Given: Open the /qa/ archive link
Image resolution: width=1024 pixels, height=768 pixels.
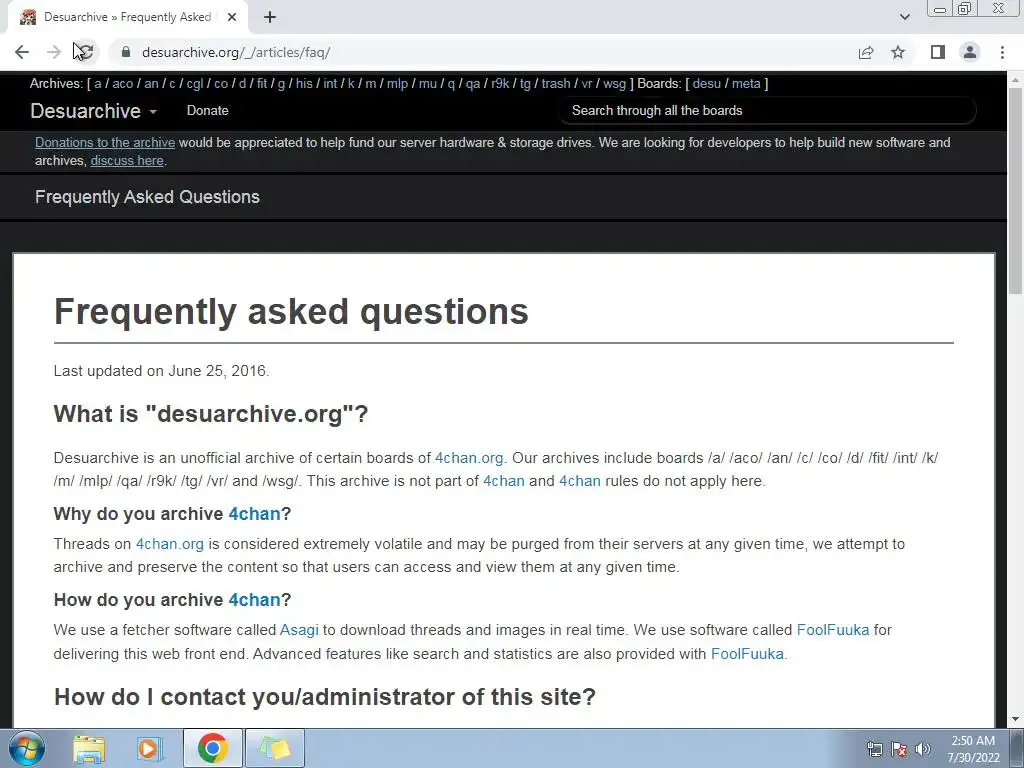Looking at the screenshot, I should 473,84.
